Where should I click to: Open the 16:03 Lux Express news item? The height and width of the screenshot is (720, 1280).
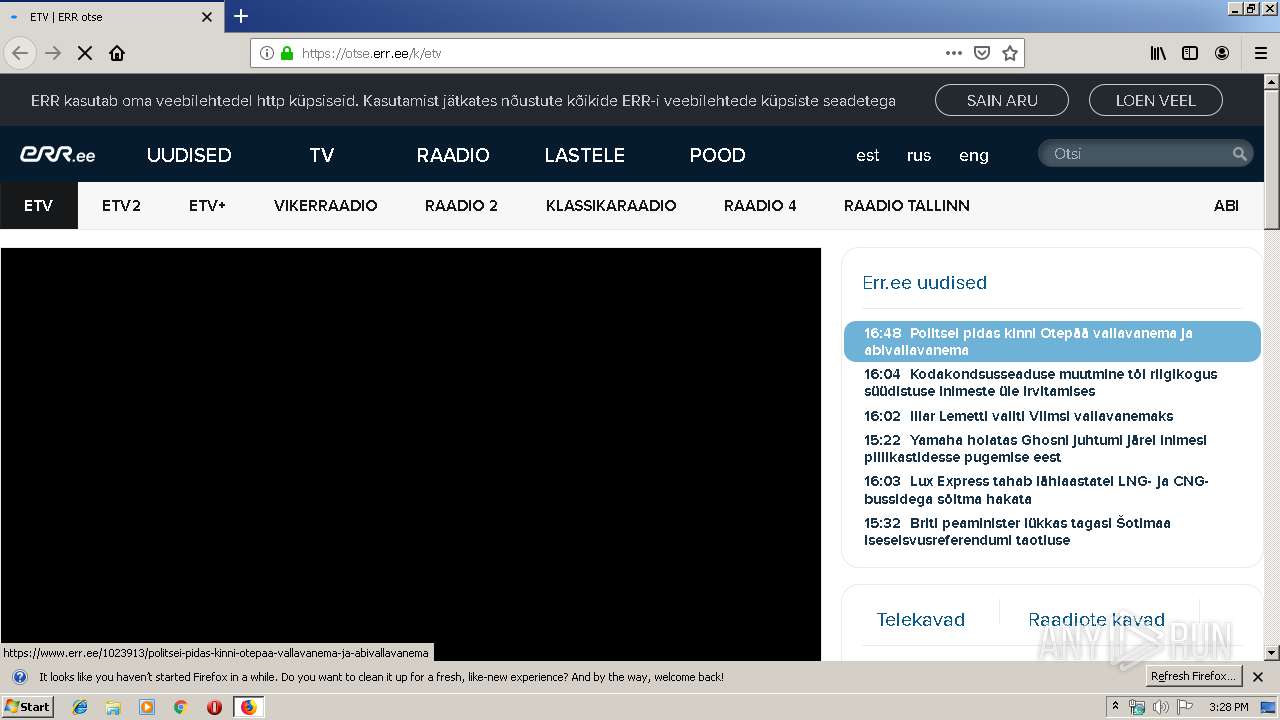point(1037,490)
